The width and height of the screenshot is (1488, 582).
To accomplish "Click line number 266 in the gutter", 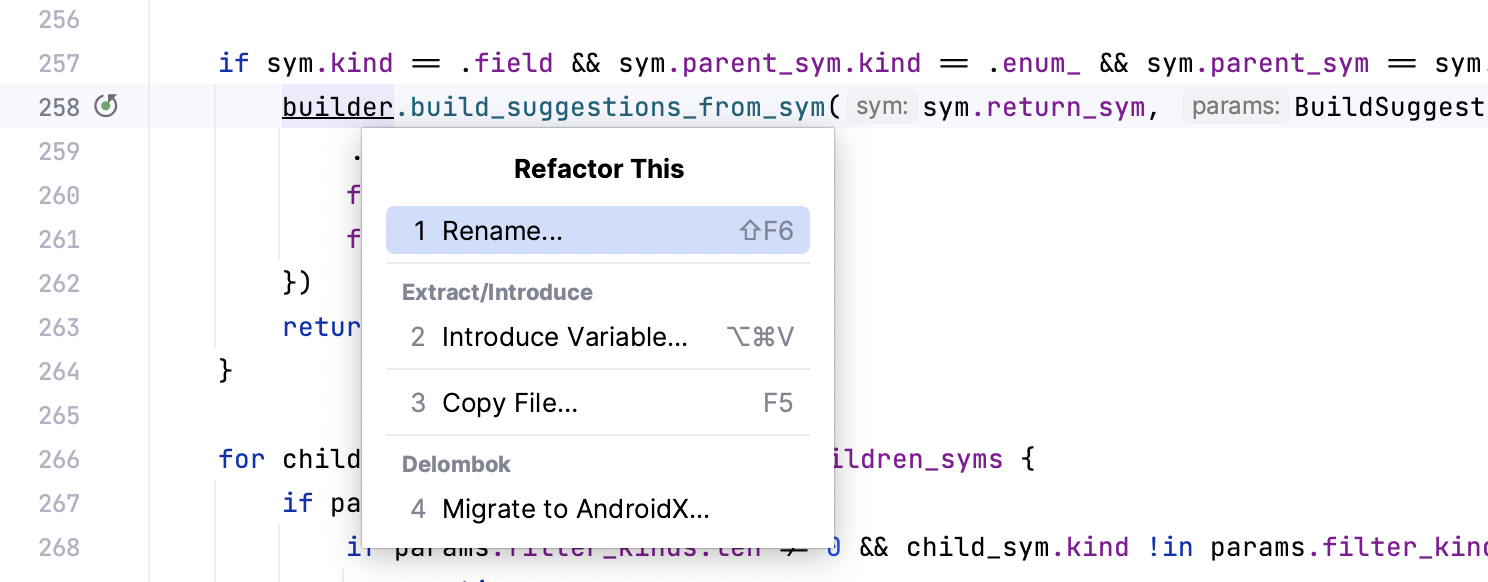I will click(58, 459).
